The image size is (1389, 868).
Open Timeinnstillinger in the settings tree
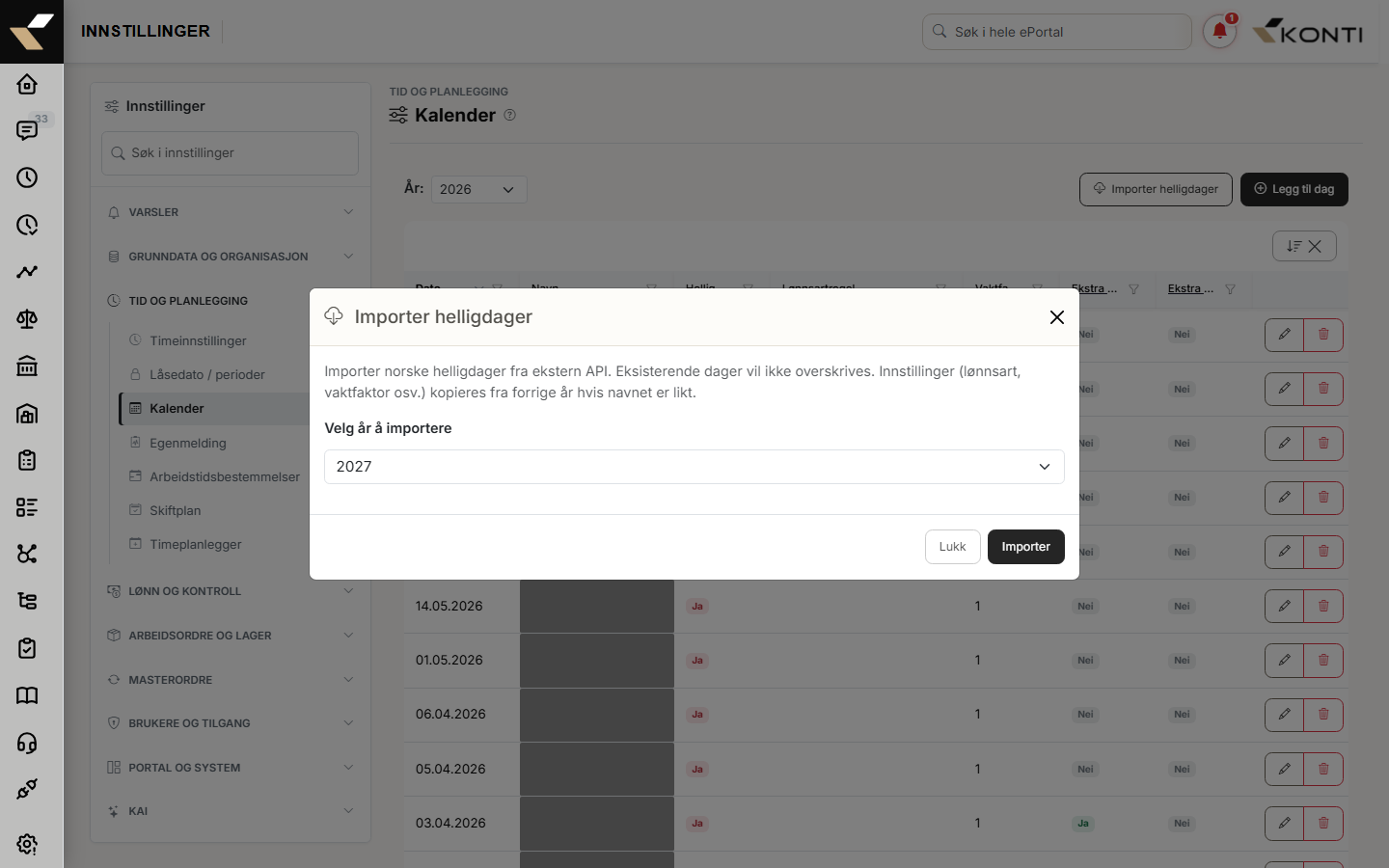(198, 340)
